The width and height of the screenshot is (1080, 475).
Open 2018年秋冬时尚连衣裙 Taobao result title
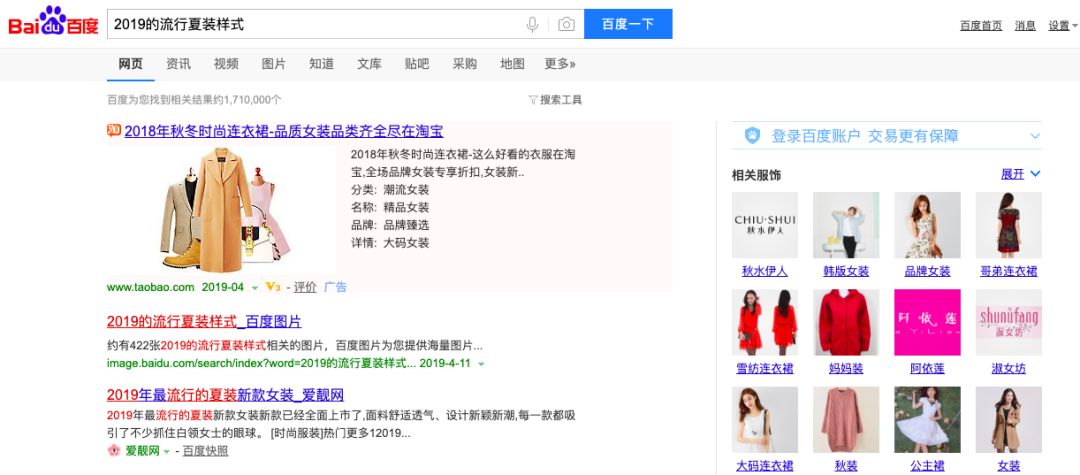click(x=284, y=131)
